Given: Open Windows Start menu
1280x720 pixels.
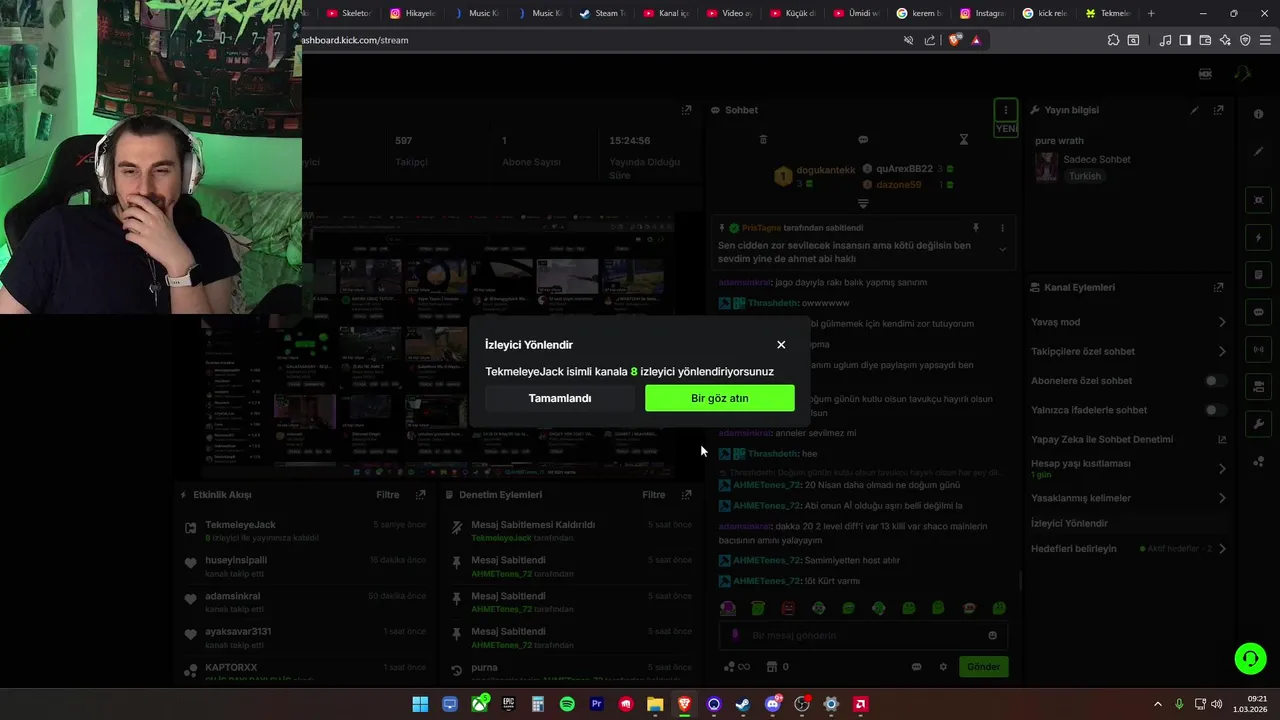Looking at the screenshot, I should 420,704.
